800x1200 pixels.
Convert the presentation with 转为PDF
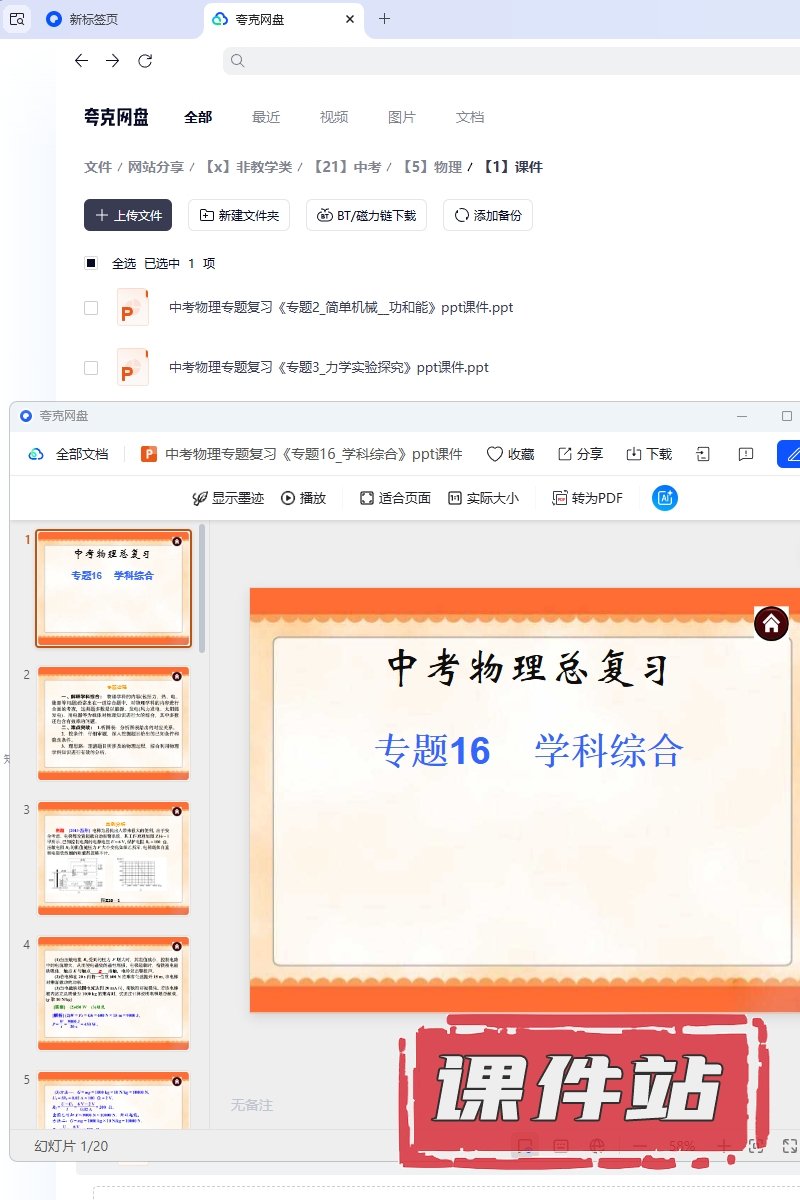(x=587, y=498)
